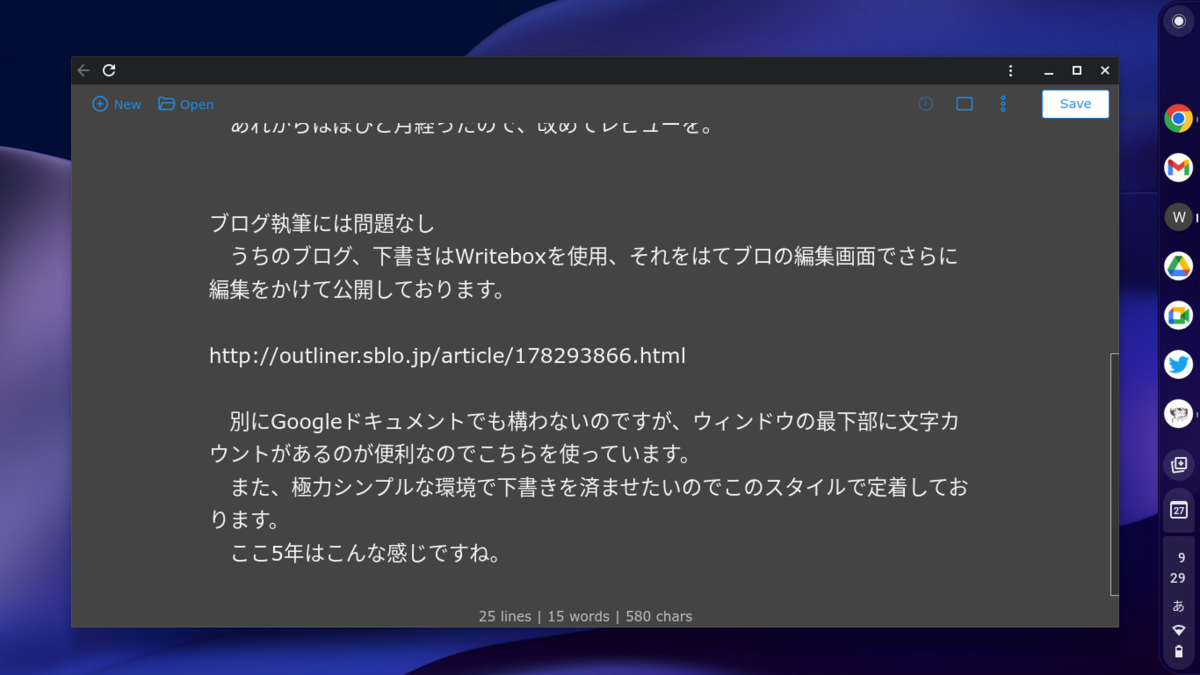Viewport: 1200px width, 675px height.
Task: Open Twitter from the shelf
Action: [1178, 364]
